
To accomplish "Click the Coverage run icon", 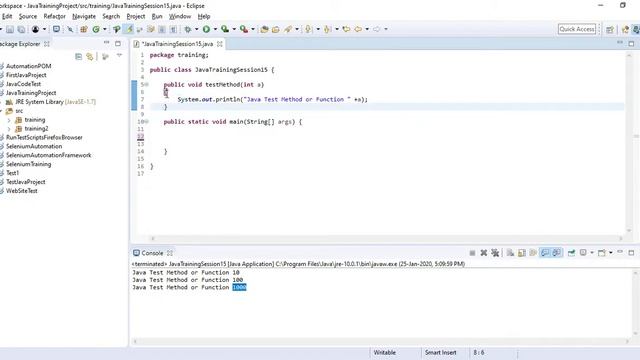I will click(224, 29).
